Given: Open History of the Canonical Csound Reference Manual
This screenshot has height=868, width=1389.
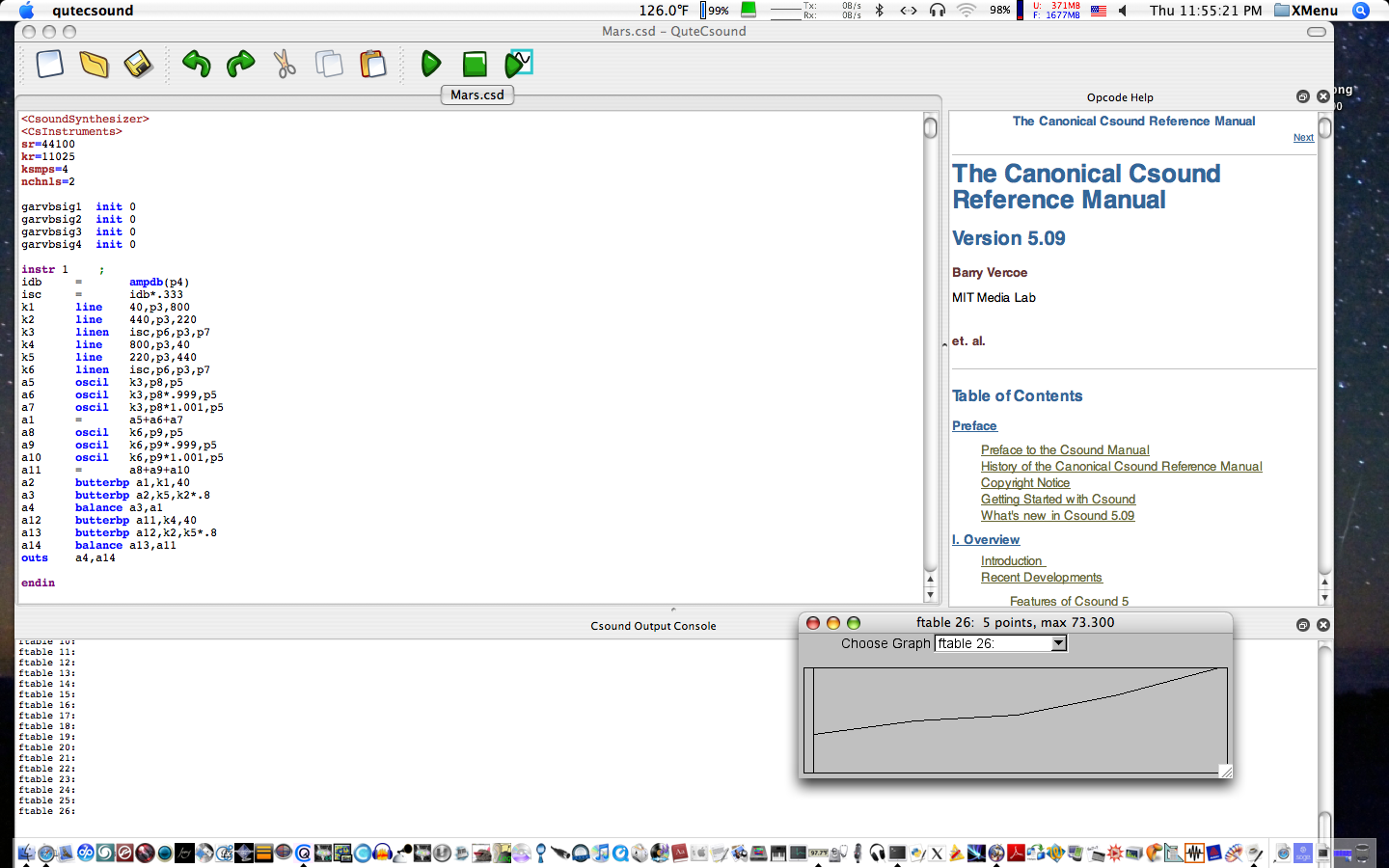Looking at the screenshot, I should tap(1121, 467).
